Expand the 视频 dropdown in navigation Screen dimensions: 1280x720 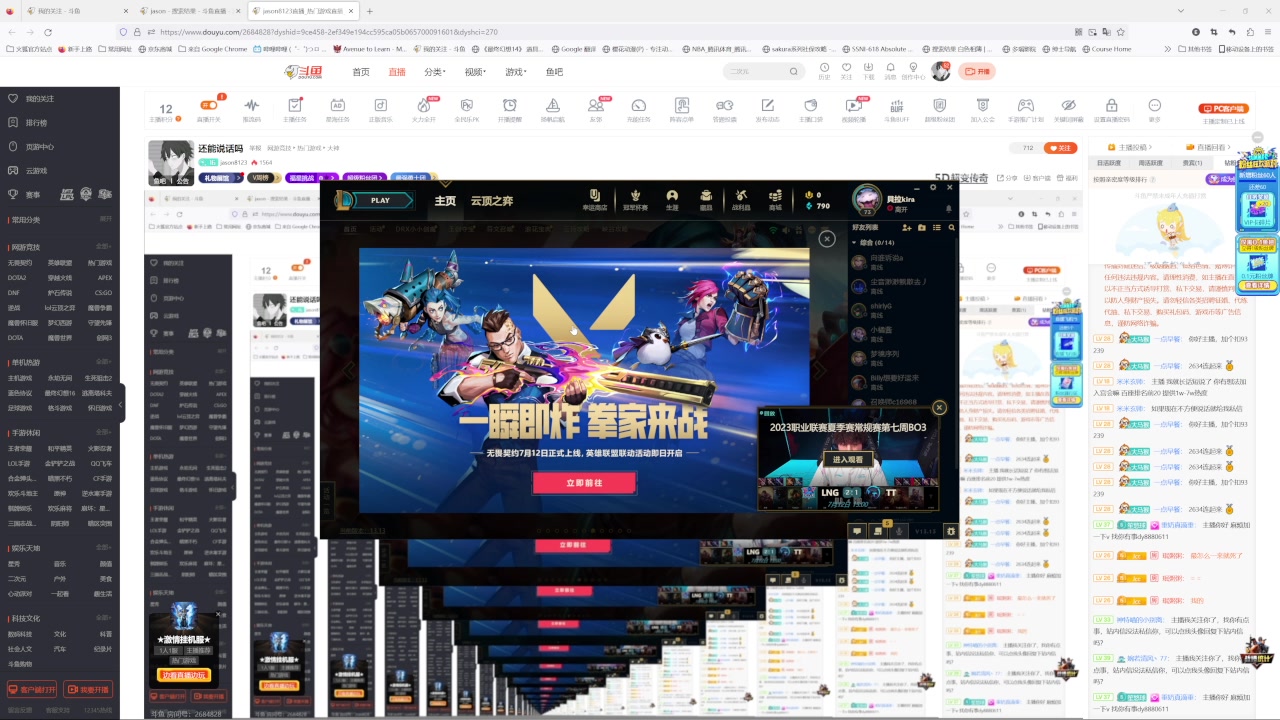tap(475, 72)
